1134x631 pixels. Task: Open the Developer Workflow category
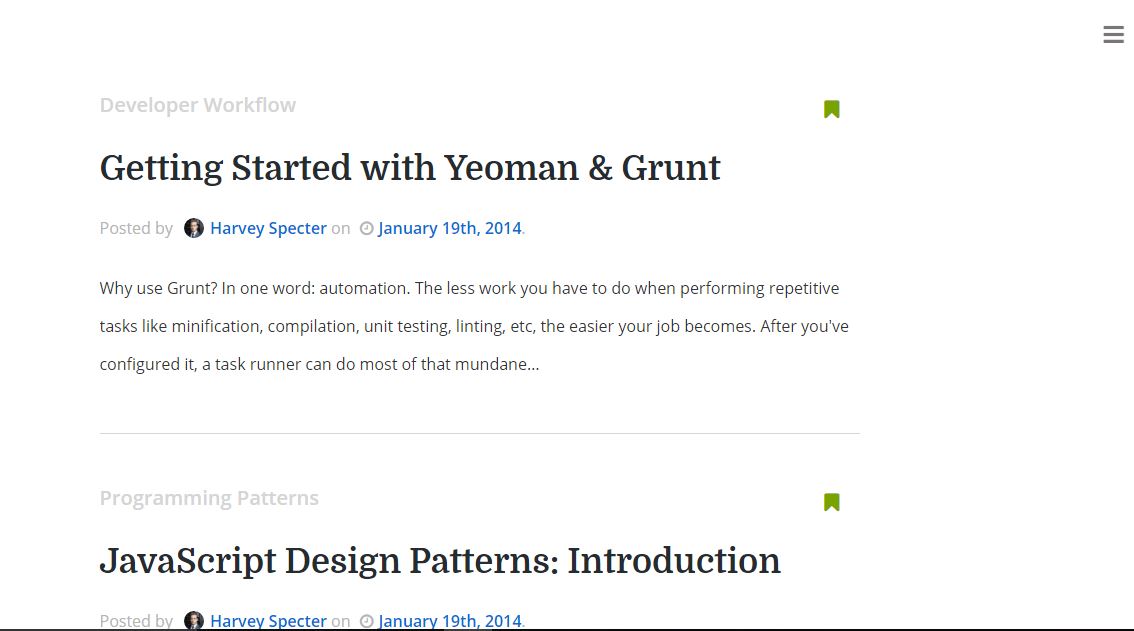click(197, 105)
